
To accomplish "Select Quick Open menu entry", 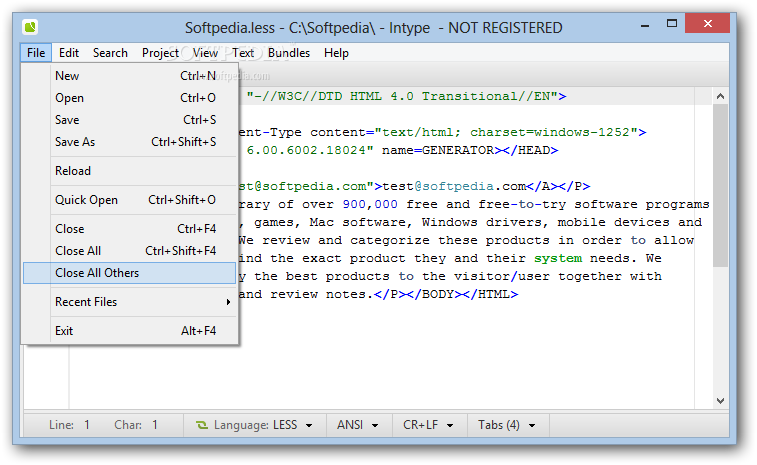I will click(129, 200).
